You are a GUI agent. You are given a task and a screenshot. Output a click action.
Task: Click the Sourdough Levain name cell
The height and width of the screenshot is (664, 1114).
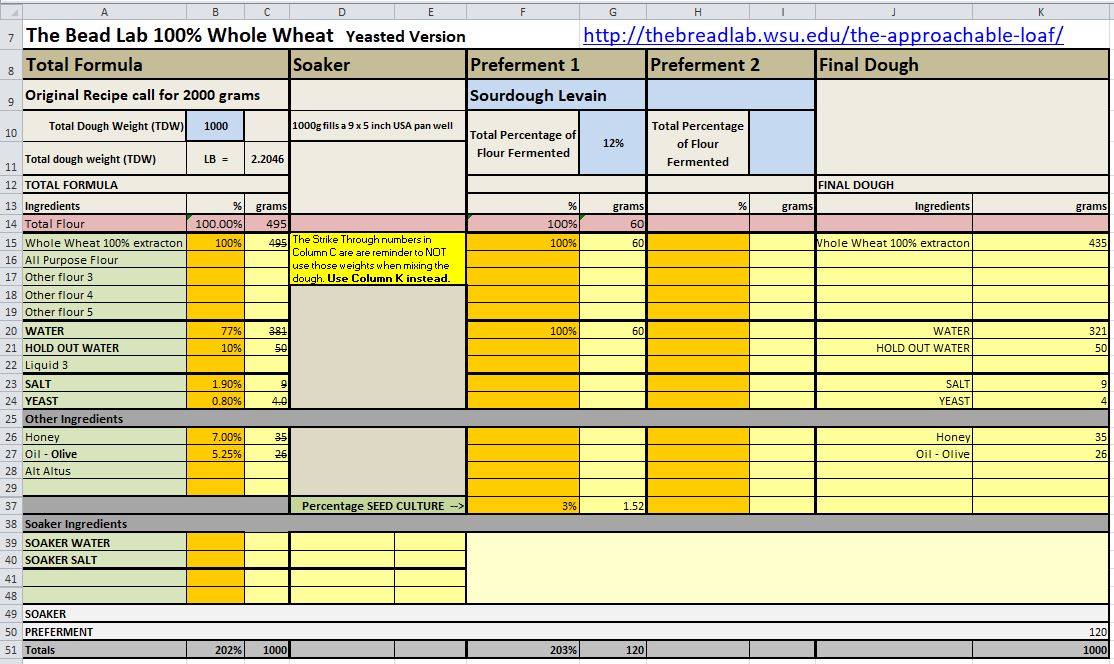[556, 96]
